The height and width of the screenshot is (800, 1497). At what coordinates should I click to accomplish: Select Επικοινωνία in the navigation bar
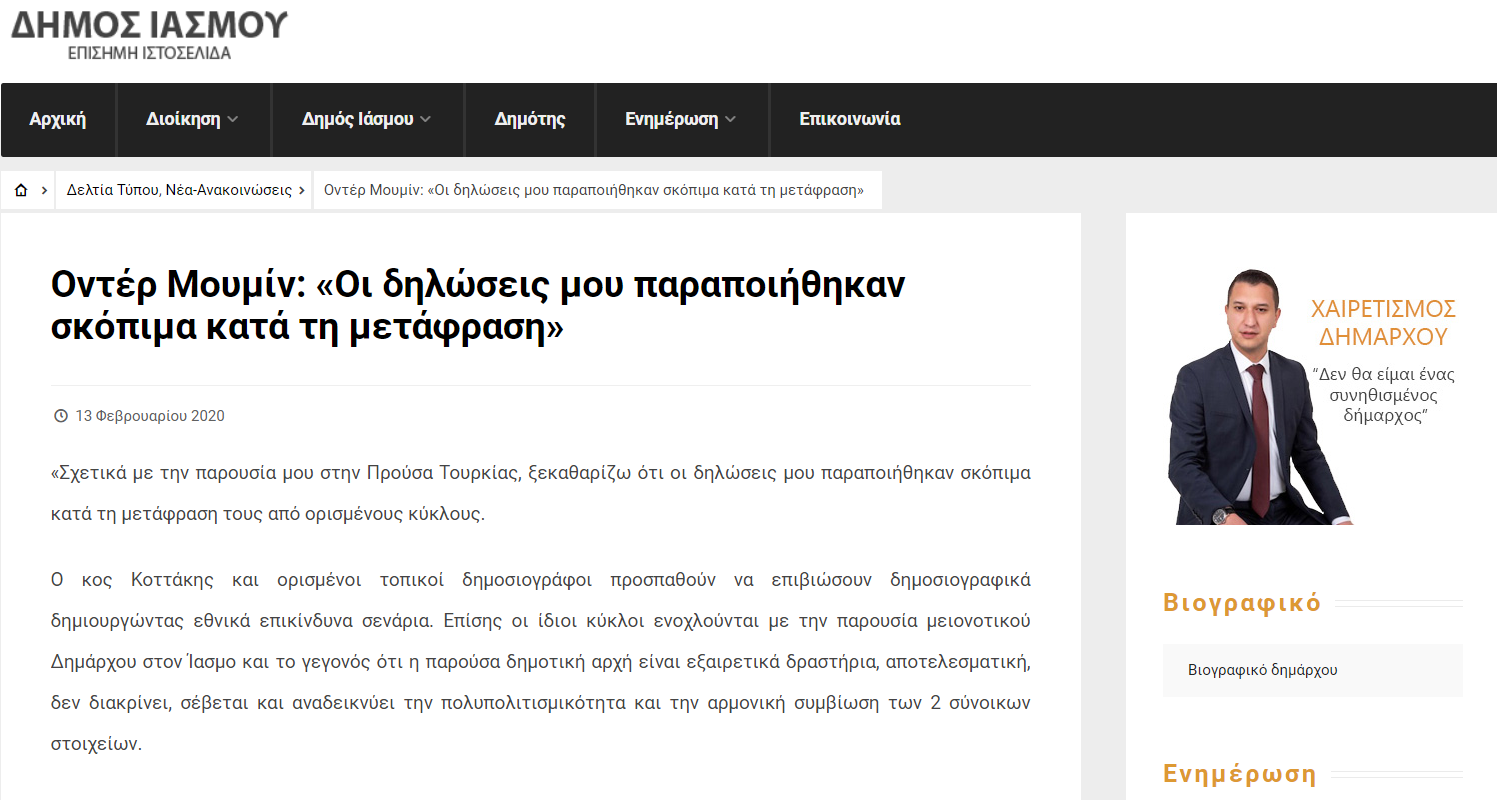(849, 120)
